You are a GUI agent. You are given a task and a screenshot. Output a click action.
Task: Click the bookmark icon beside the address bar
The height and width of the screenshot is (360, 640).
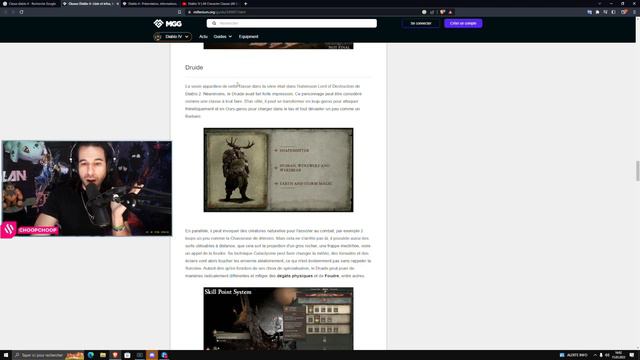[179, 12]
